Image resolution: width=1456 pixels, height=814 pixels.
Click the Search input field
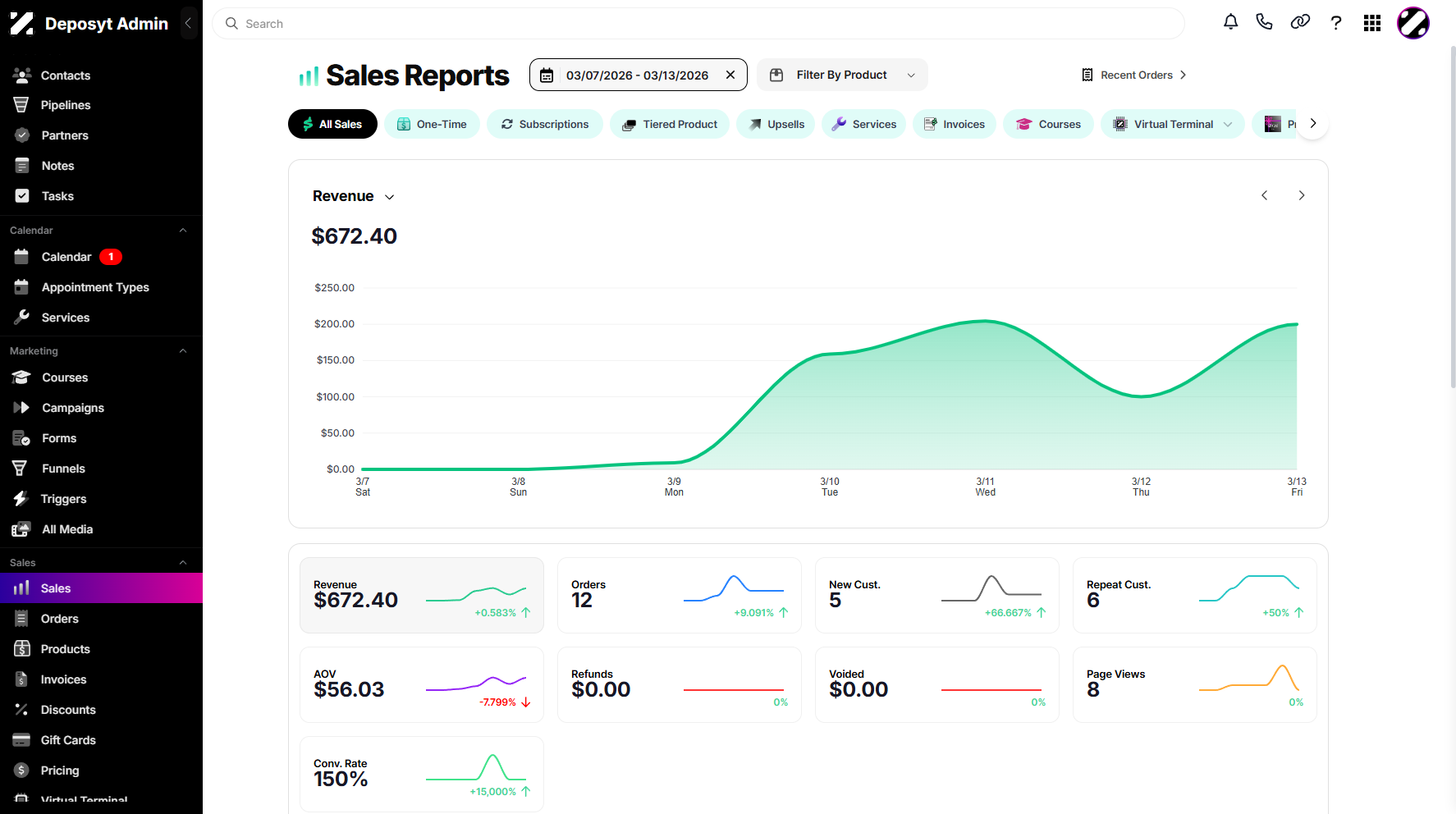pyautogui.click(x=698, y=24)
